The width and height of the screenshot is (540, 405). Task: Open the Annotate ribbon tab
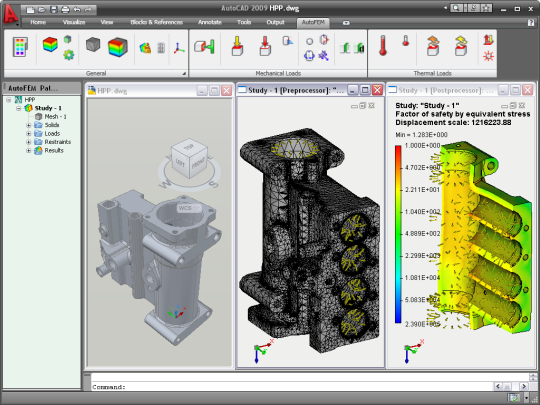click(x=210, y=22)
